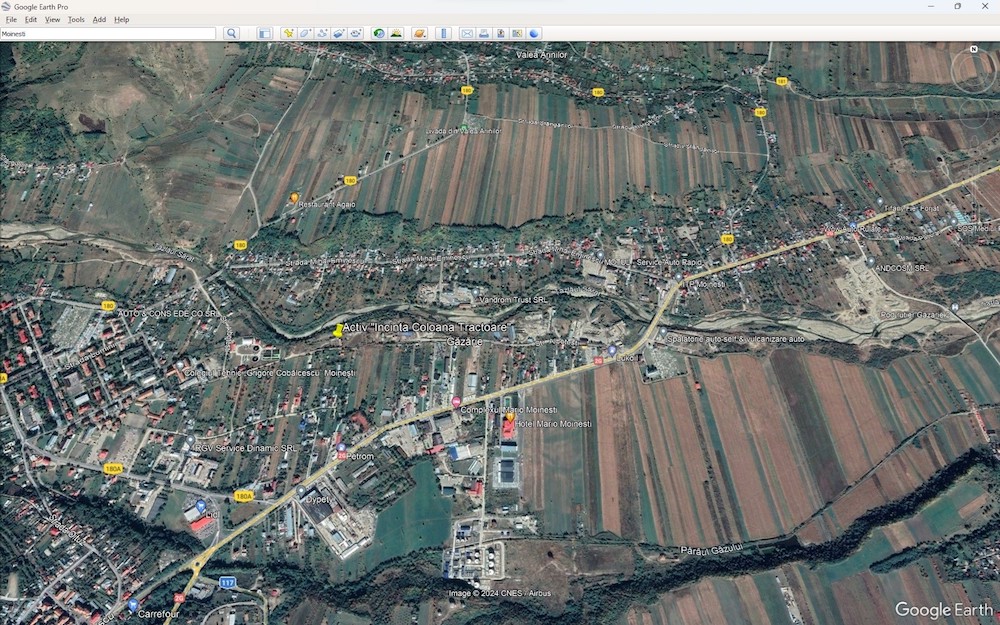Select the Add Path tool
The image size is (1000, 625).
[x=322, y=33]
